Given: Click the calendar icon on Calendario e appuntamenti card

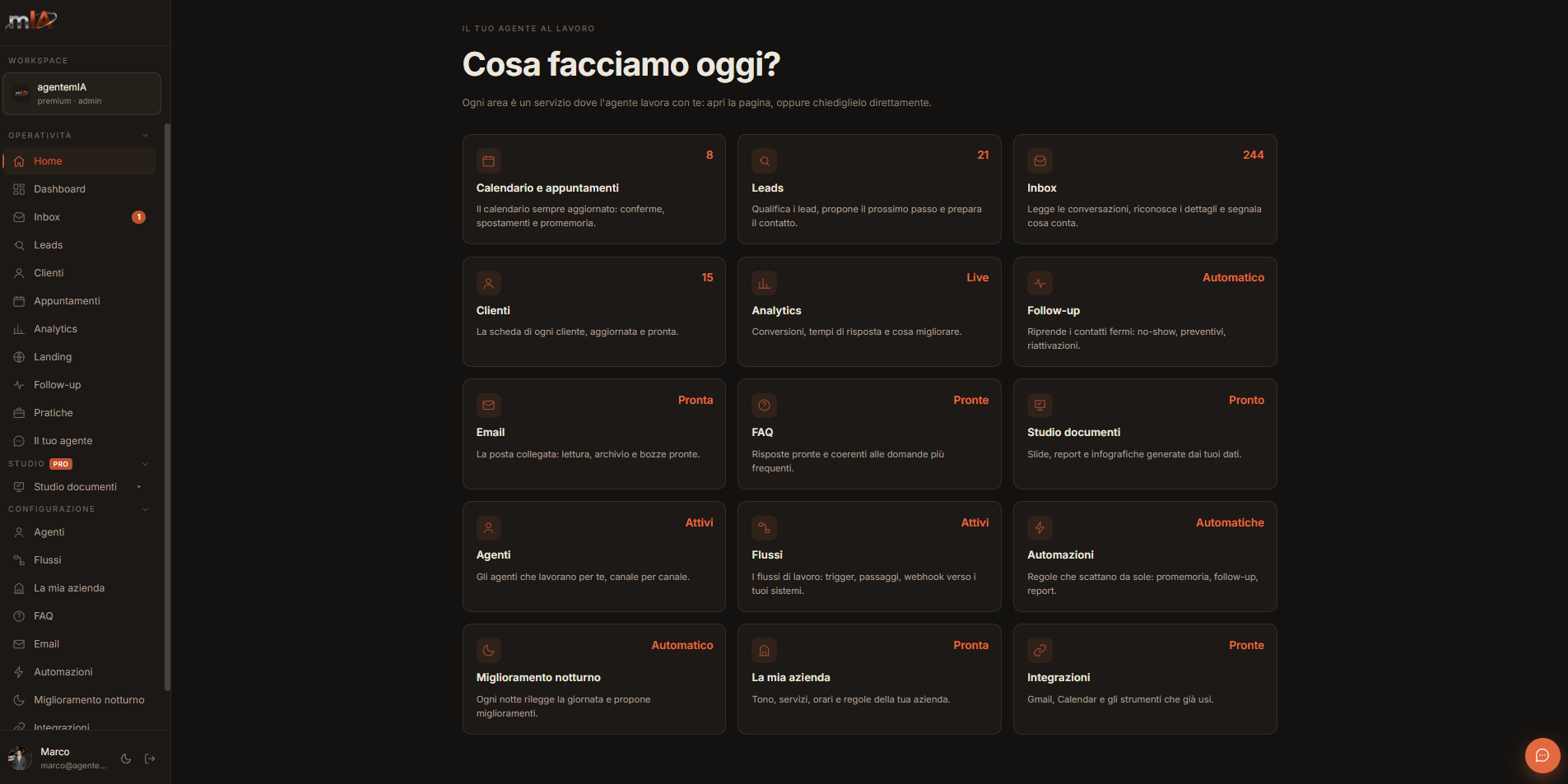Looking at the screenshot, I should [489, 161].
